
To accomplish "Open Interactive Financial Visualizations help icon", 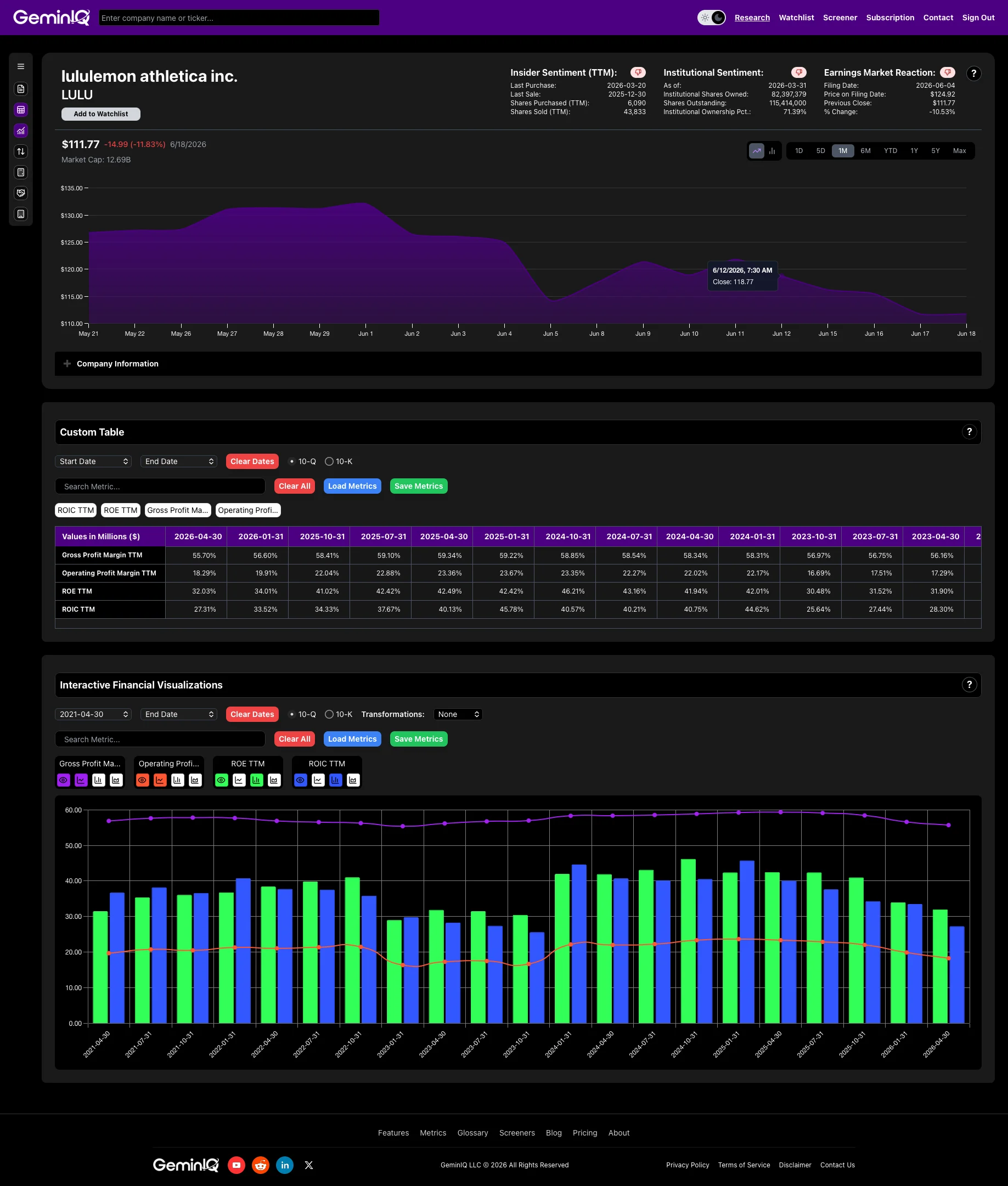I will [969, 685].
